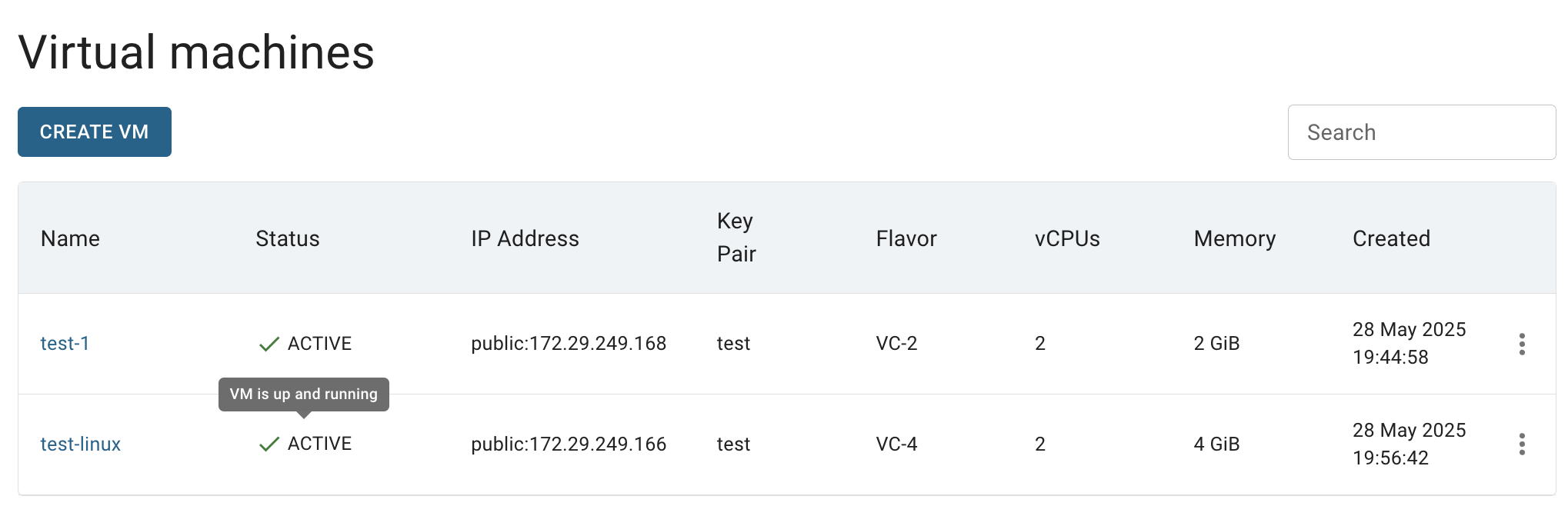The width and height of the screenshot is (1568, 506).
Task: Sort by the Status column header
Action: coord(287,238)
